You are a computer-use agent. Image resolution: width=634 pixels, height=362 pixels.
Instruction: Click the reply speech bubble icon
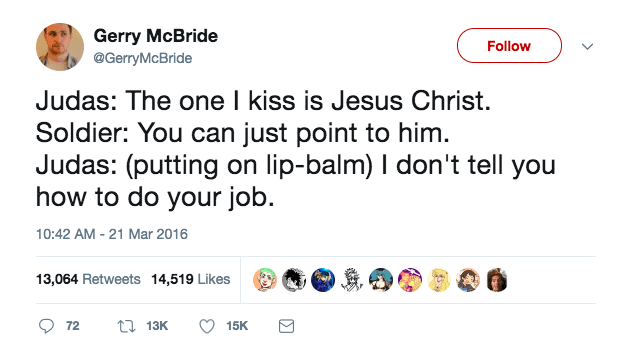click(x=46, y=326)
